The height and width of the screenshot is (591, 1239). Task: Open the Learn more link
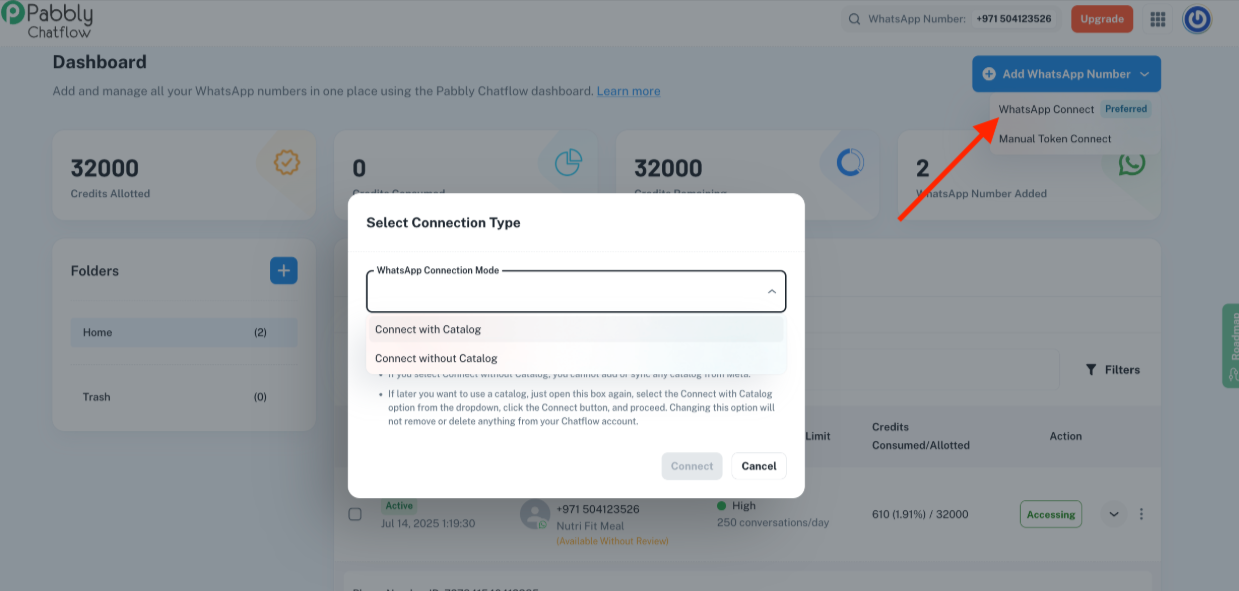pos(628,91)
